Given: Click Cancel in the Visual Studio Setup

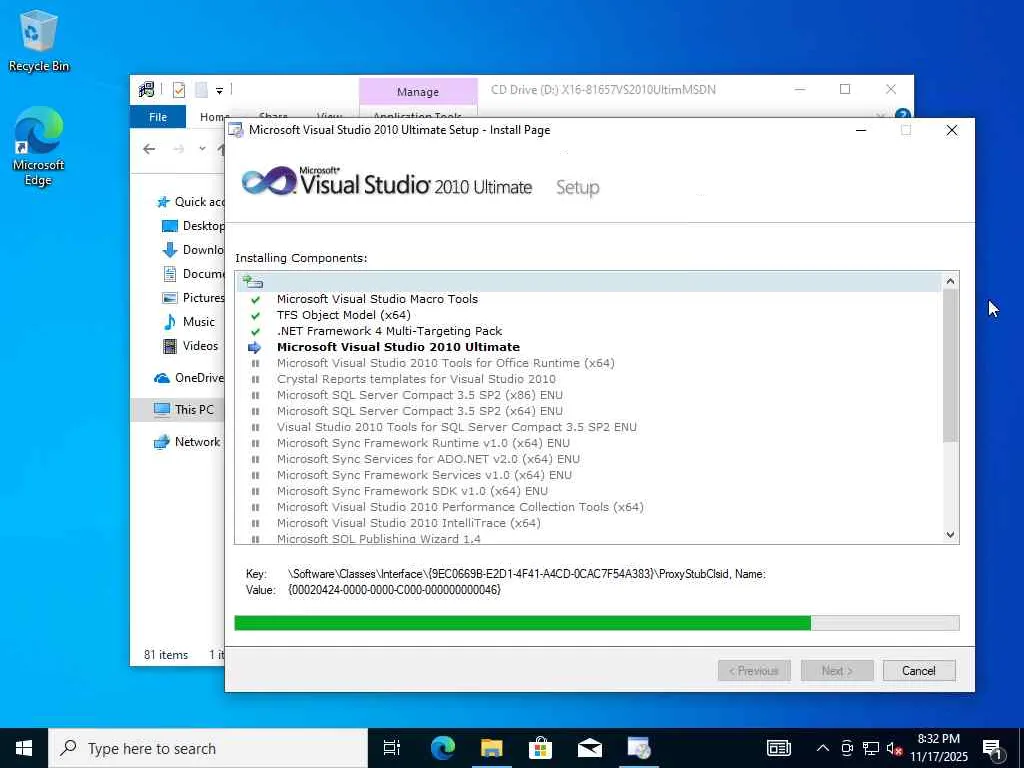Looking at the screenshot, I should click(918, 671).
